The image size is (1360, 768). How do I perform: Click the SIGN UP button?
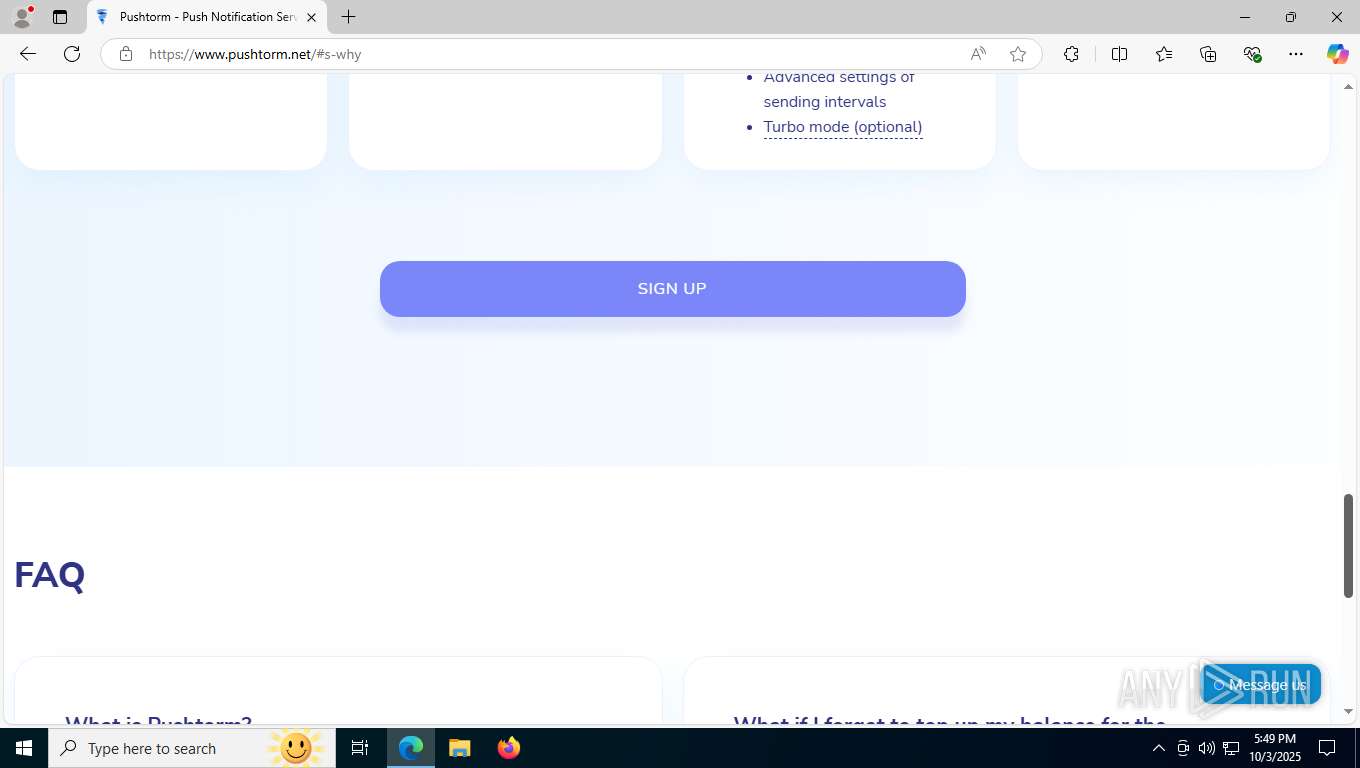672,289
